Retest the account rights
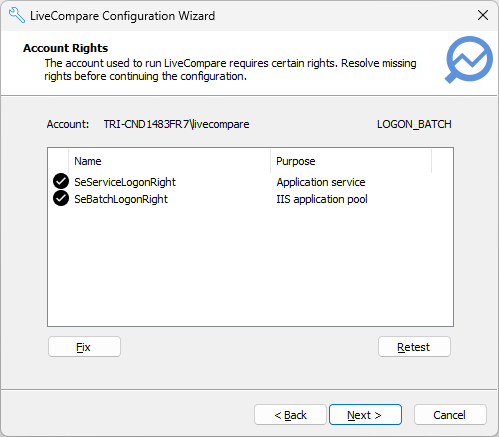 point(414,347)
